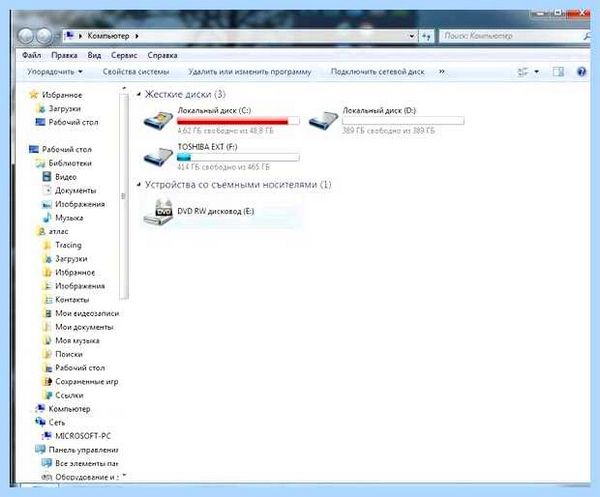Image resolution: width=600 pixels, height=497 pixels.
Task: Click the search magnifier icon
Action: (586, 36)
